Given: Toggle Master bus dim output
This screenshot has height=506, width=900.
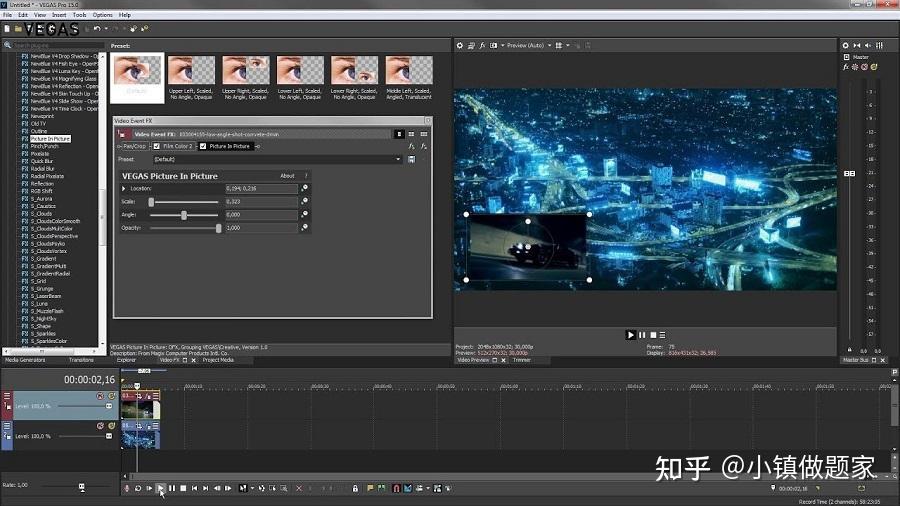Looking at the screenshot, I should pyautogui.click(x=868, y=45).
